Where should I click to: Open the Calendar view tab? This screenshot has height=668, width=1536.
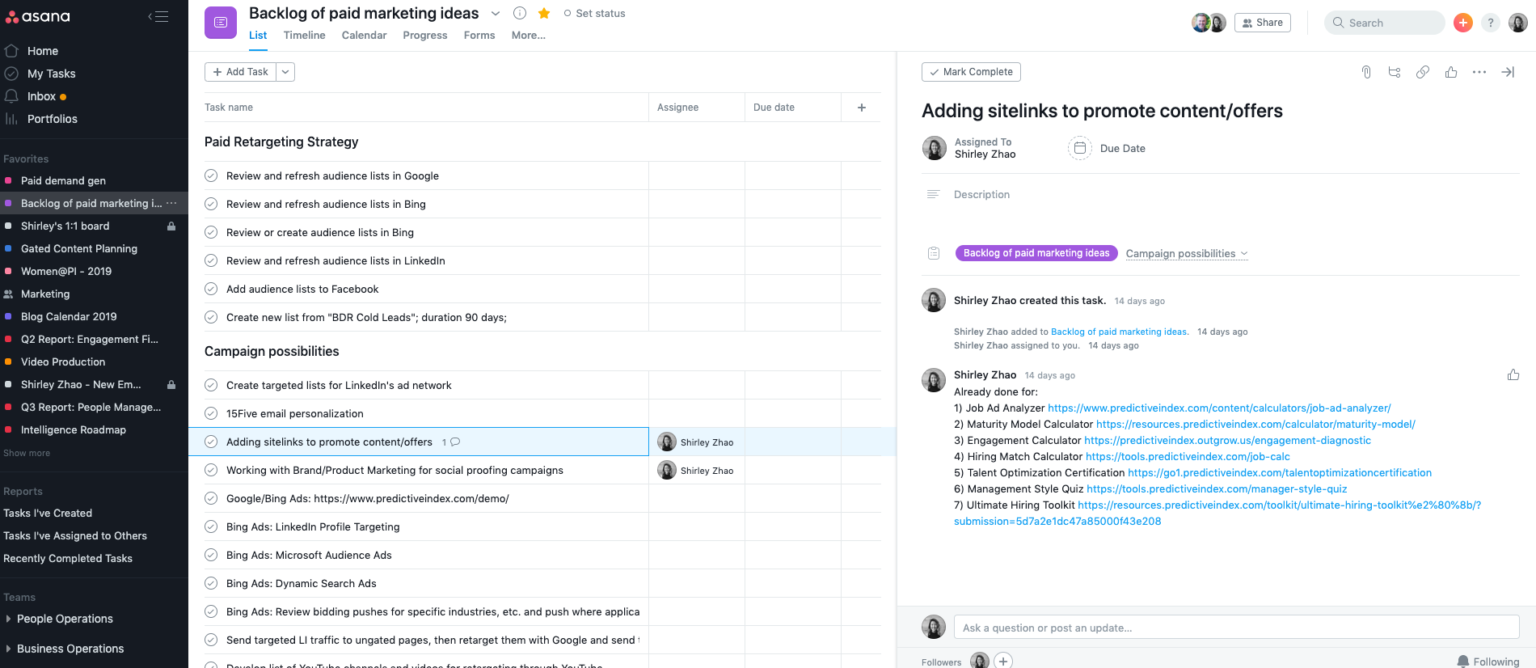tap(364, 34)
